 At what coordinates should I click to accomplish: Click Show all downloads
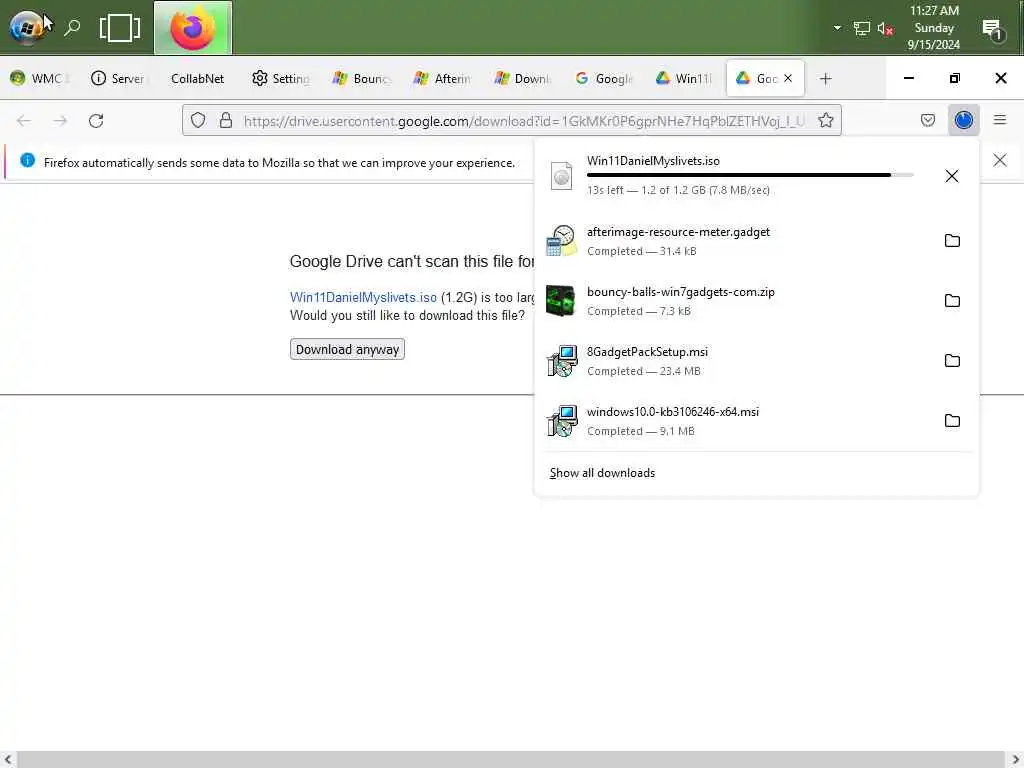(x=602, y=473)
